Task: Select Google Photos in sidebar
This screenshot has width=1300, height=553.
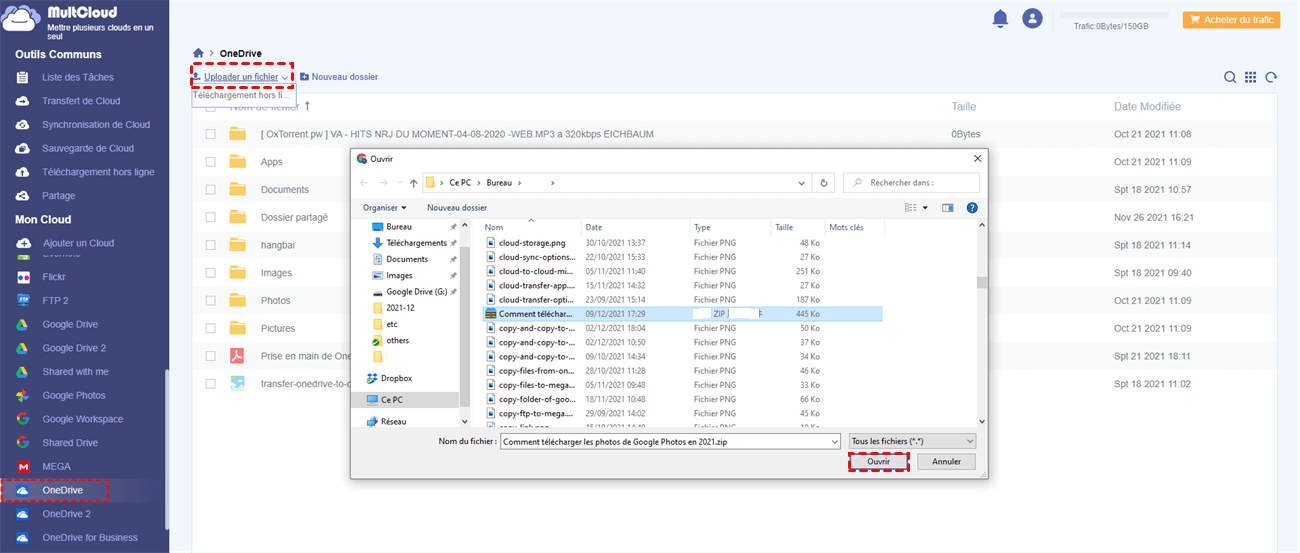Action: point(73,396)
